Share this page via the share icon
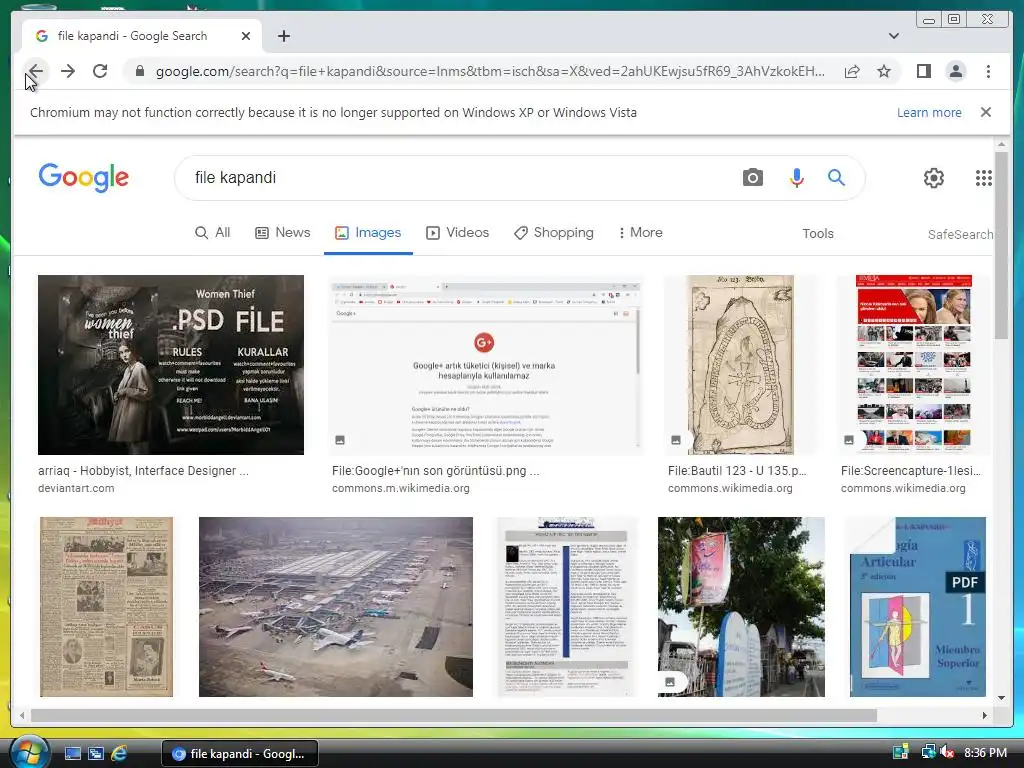 tap(852, 71)
